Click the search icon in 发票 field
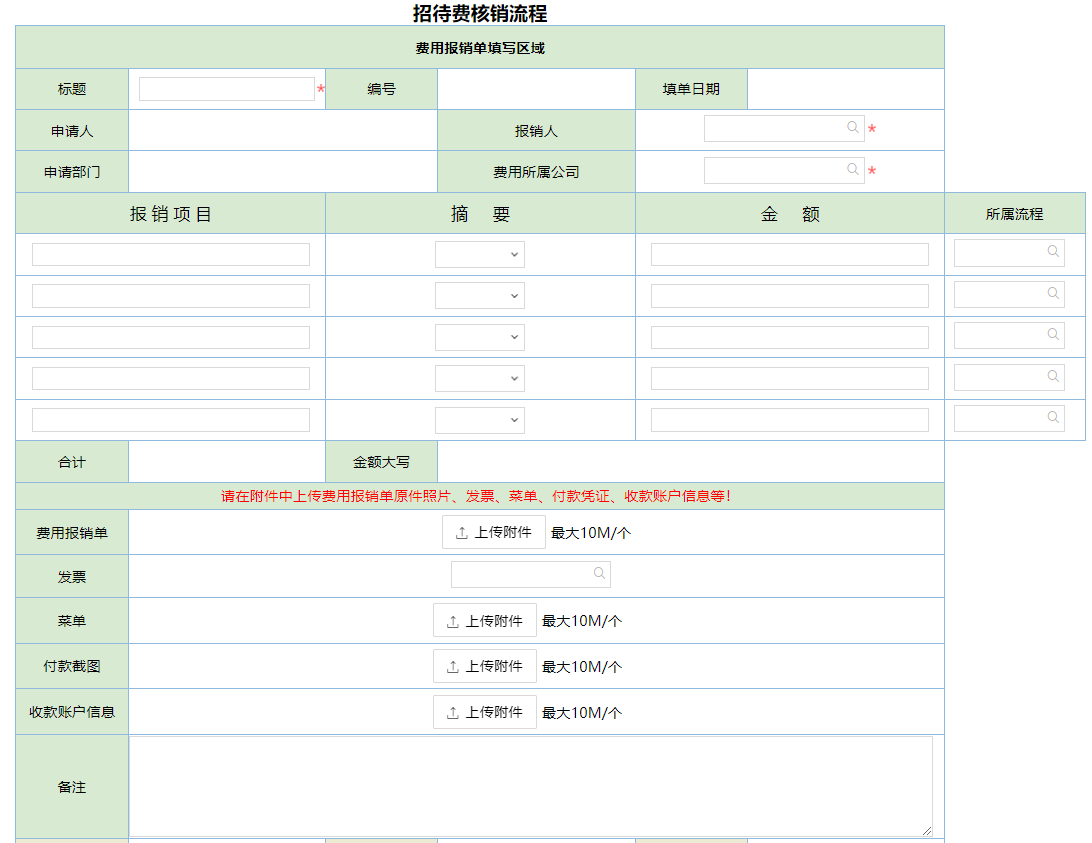1092x843 pixels. (x=599, y=573)
